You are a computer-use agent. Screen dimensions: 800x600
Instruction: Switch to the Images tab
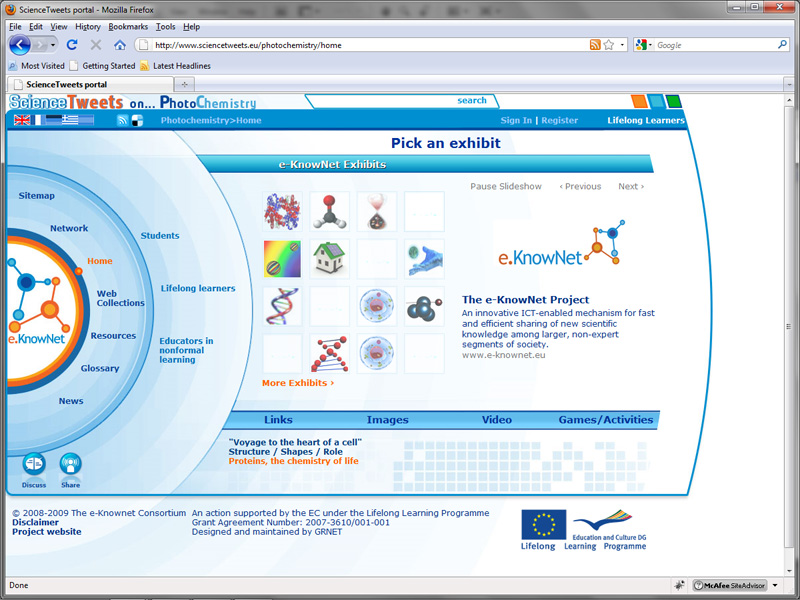[388, 420]
